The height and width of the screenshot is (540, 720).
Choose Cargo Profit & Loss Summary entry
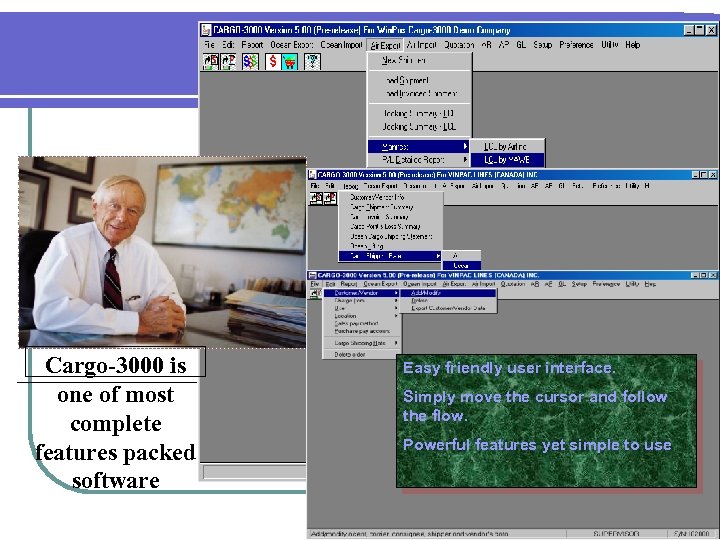click(391, 226)
